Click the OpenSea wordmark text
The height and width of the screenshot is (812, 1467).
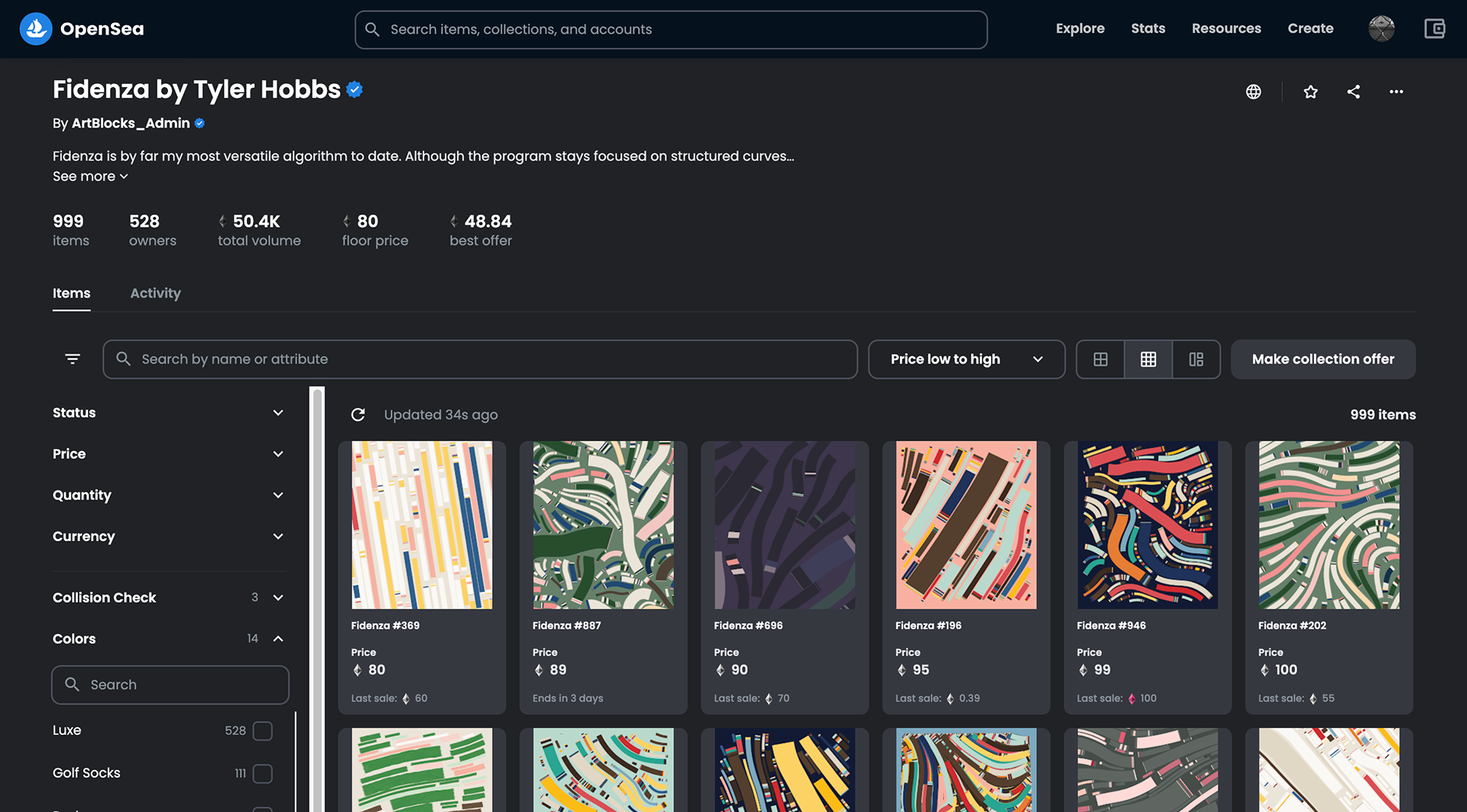click(x=102, y=29)
